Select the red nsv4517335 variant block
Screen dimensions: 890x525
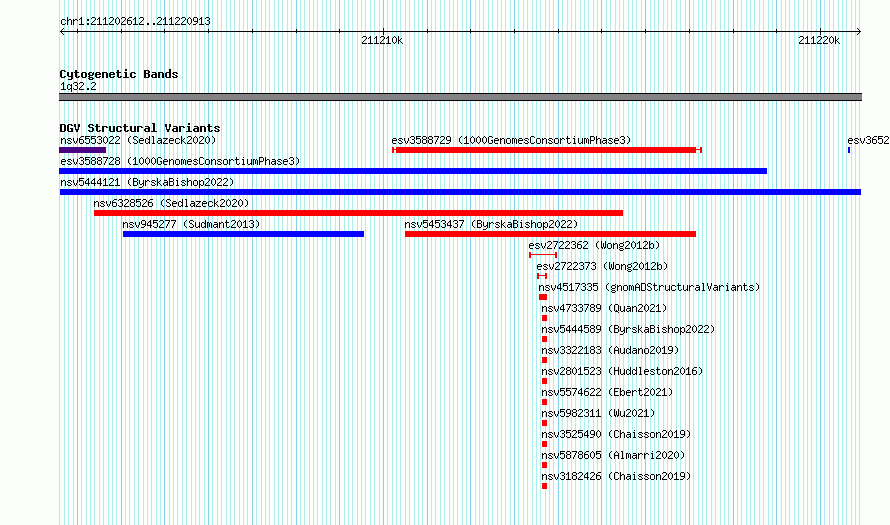click(x=543, y=297)
